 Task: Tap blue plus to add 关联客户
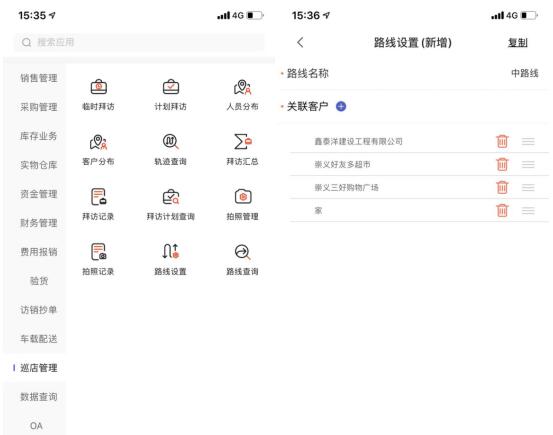(x=341, y=106)
